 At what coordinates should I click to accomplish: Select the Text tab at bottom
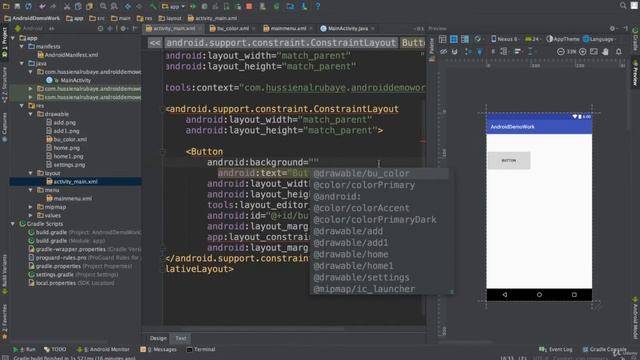click(181, 338)
